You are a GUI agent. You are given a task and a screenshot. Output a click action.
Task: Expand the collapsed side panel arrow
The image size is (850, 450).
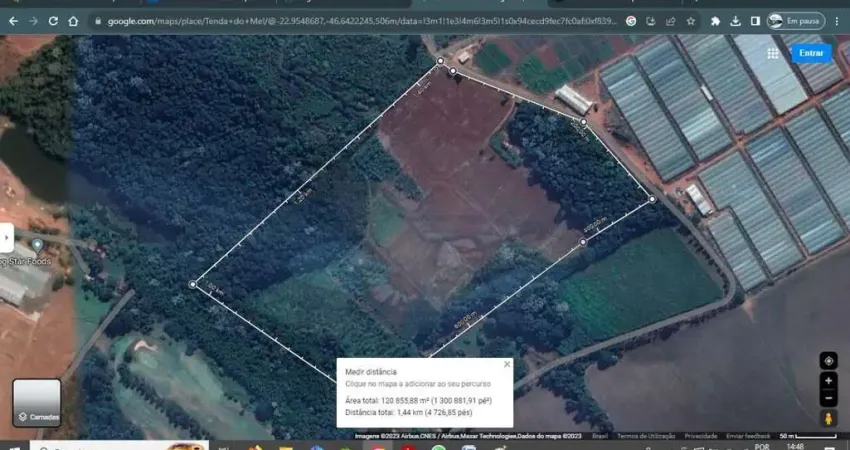[6, 237]
